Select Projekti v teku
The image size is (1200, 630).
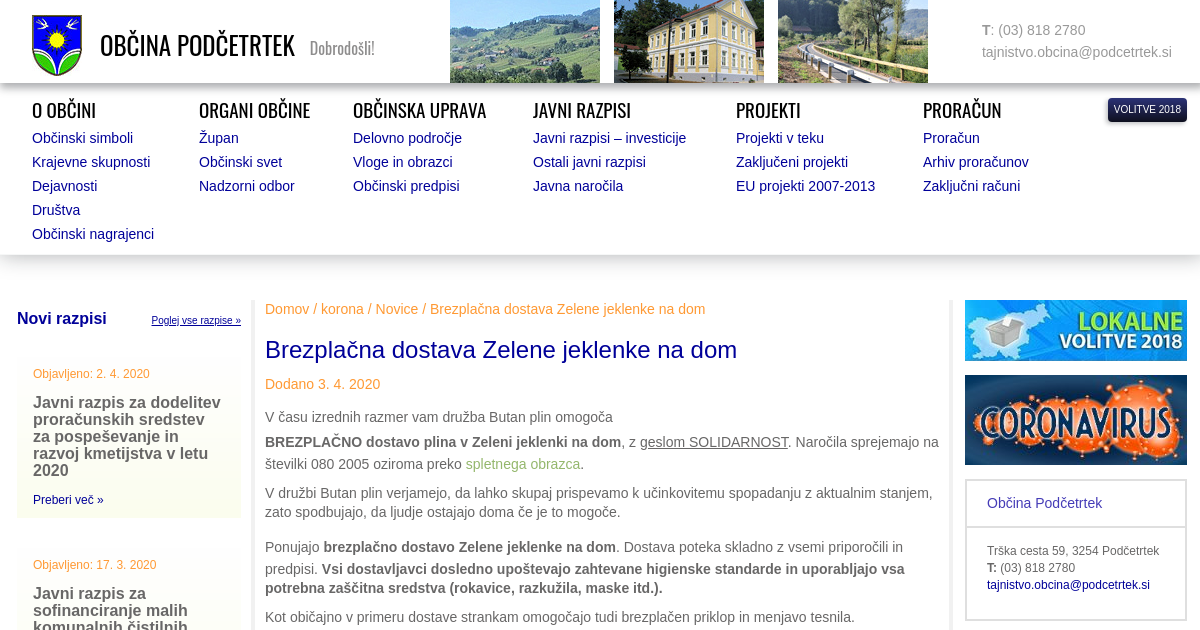click(x=779, y=138)
